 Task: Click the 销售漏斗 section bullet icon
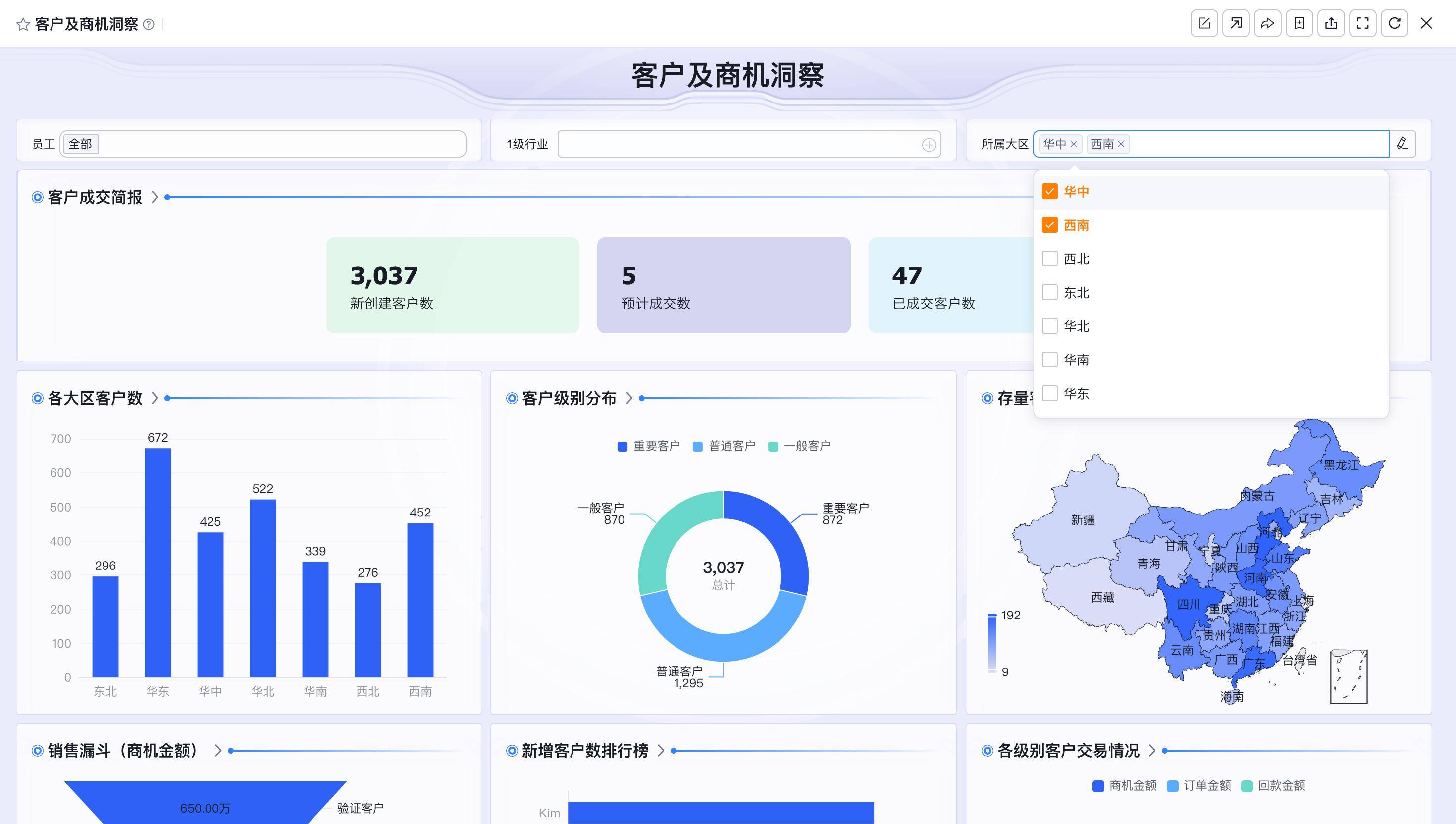coord(37,751)
